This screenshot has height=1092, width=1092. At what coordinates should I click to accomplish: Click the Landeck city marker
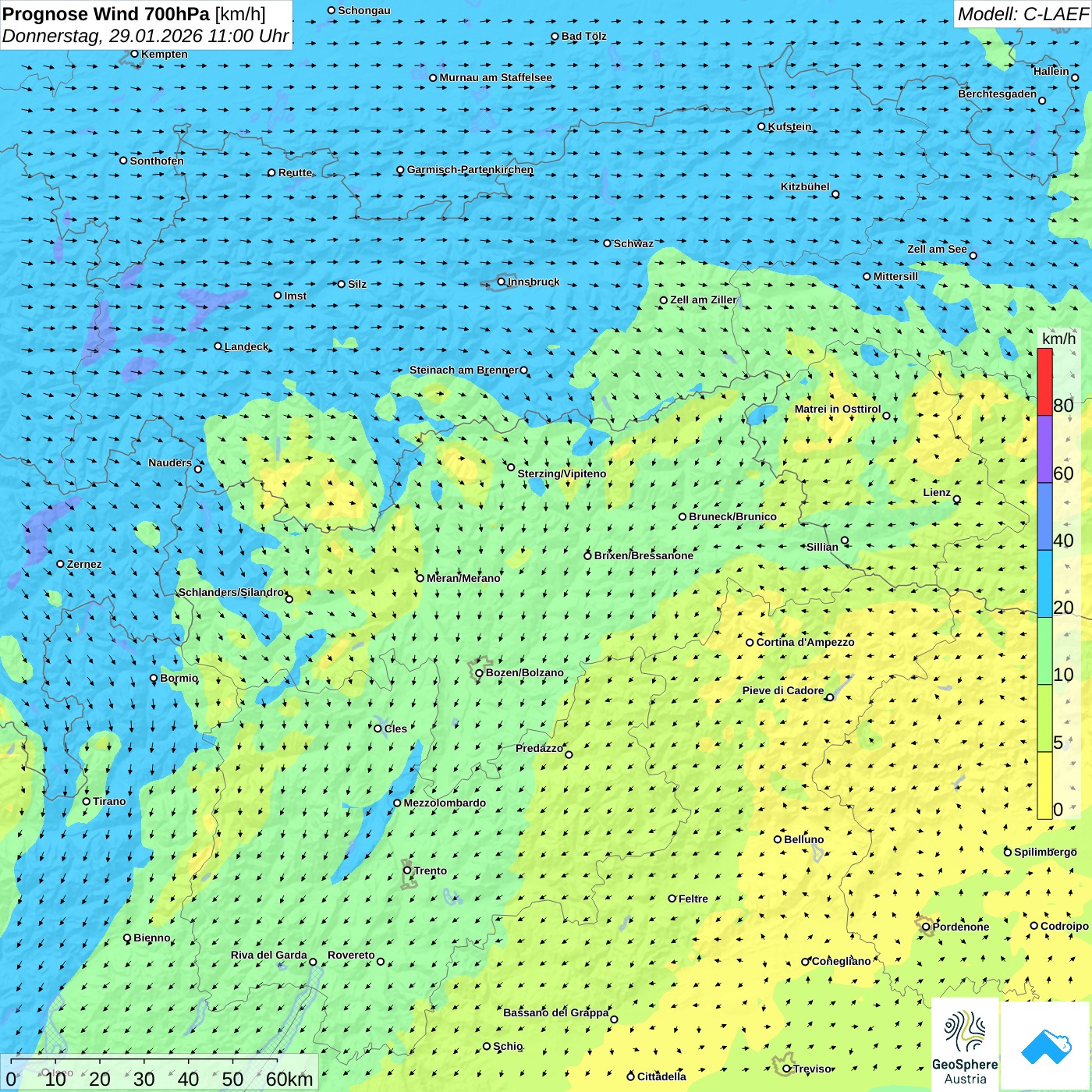pyautogui.click(x=218, y=346)
